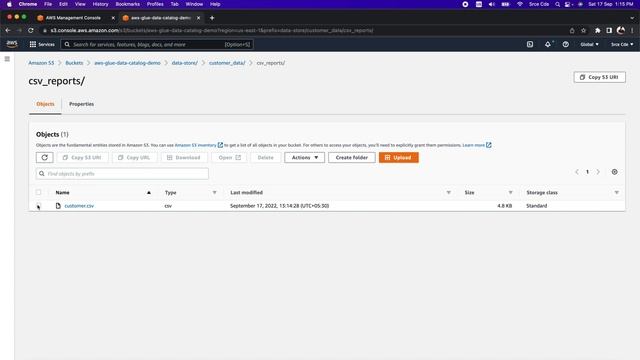Screen dimensions: 640x360
Task: Click the browser forward arrow
Action: pos(19,30)
